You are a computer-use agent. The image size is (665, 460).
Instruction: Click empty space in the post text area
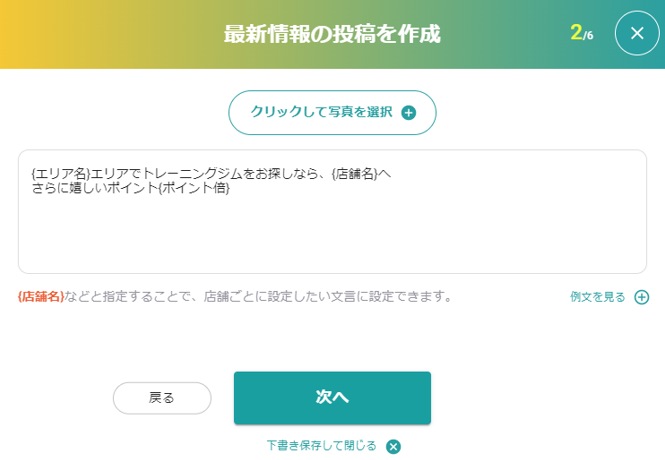[x=332, y=235]
